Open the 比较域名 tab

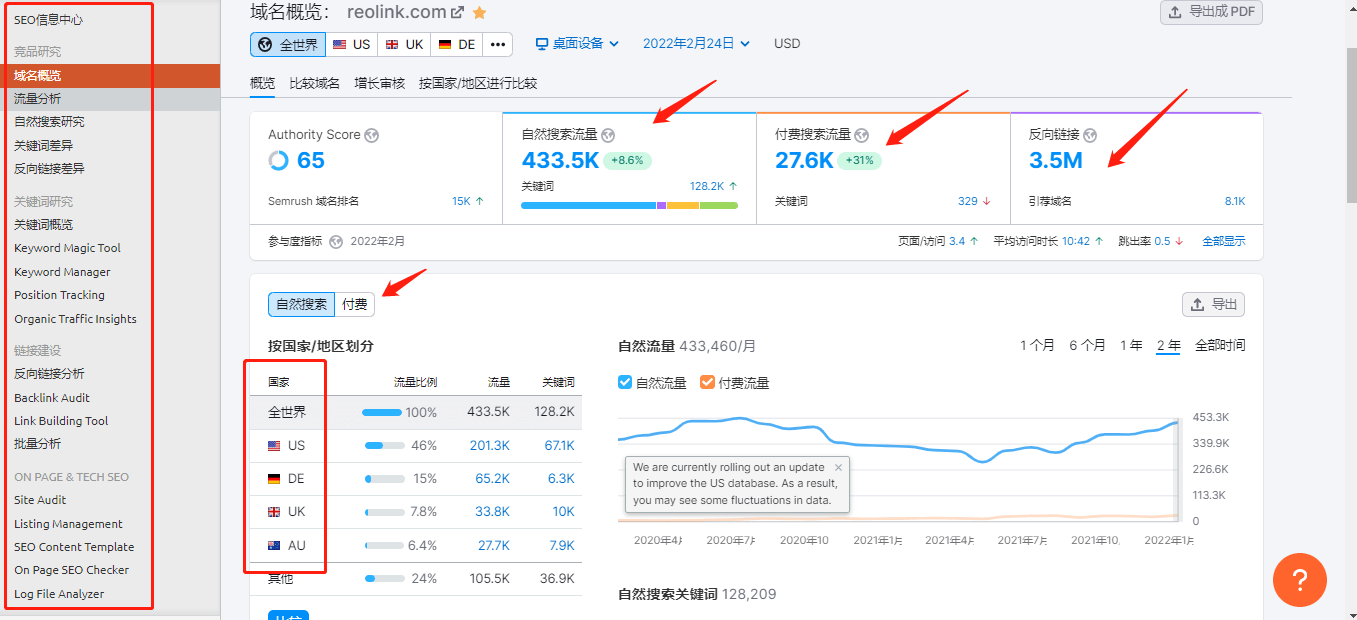314,84
